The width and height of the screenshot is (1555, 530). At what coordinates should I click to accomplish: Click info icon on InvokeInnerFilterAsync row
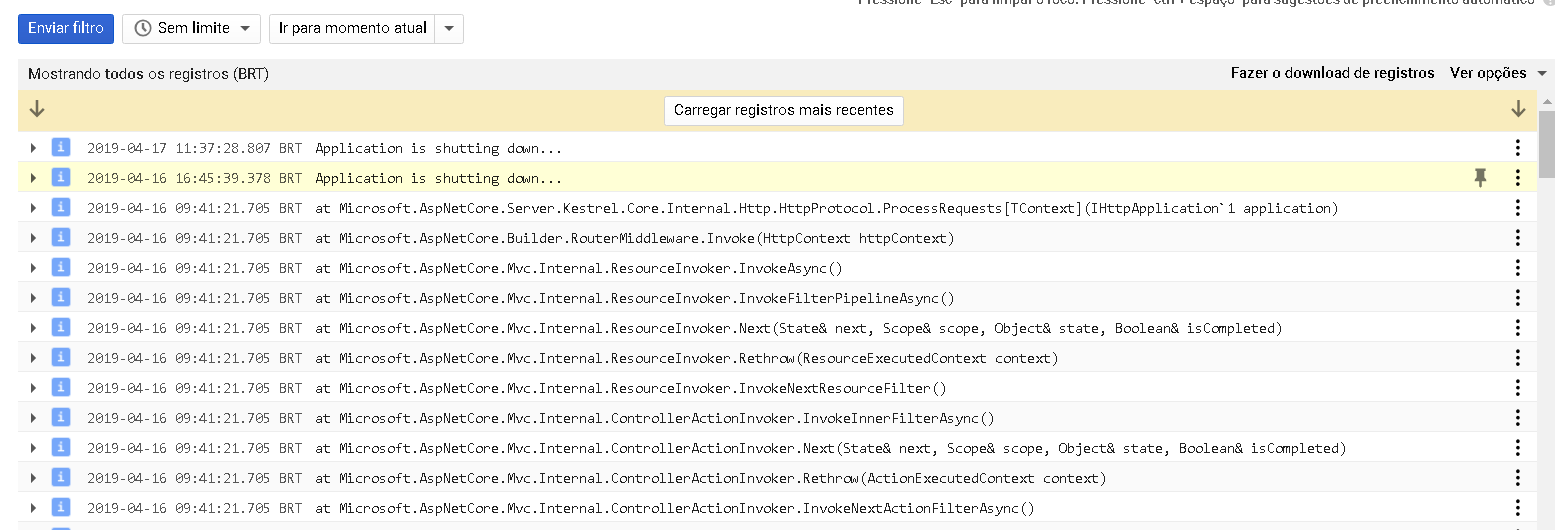pyautogui.click(x=61, y=417)
